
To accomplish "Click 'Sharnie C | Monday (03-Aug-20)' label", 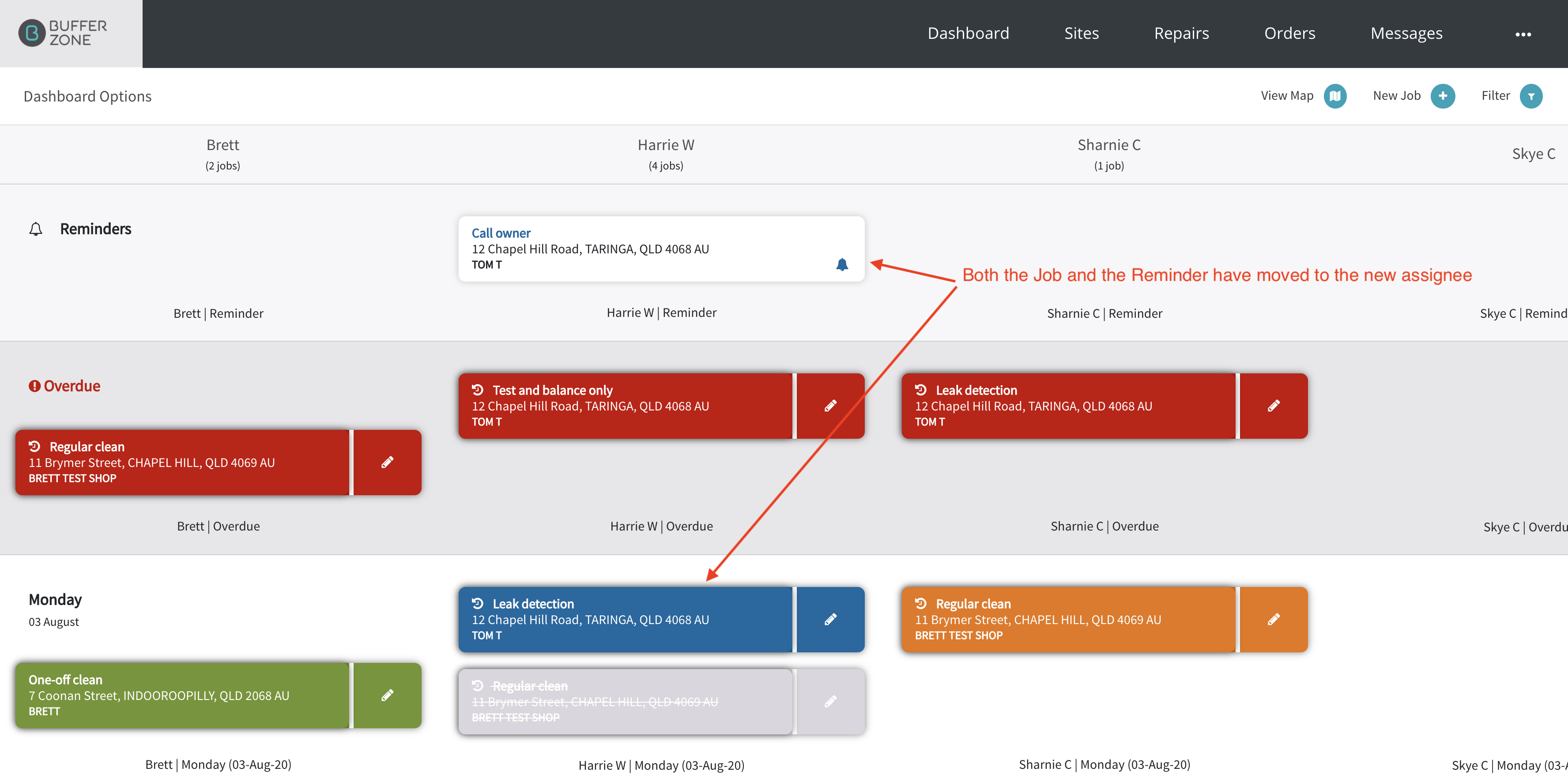I will (1104, 764).
